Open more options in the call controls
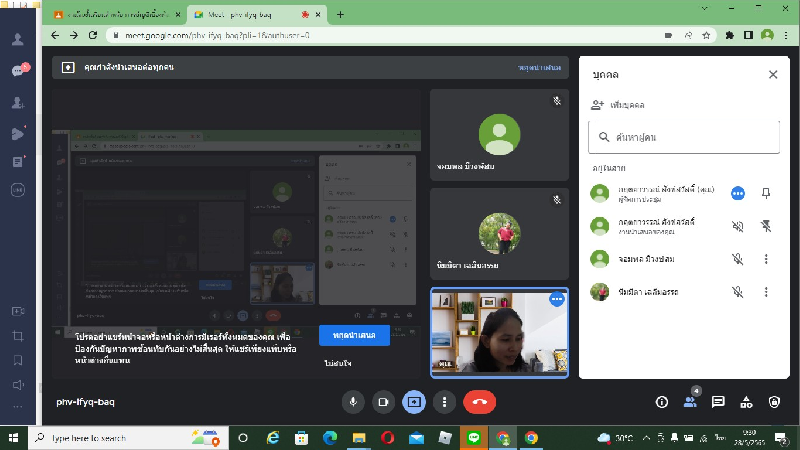The image size is (800, 450). tap(444, 401)
